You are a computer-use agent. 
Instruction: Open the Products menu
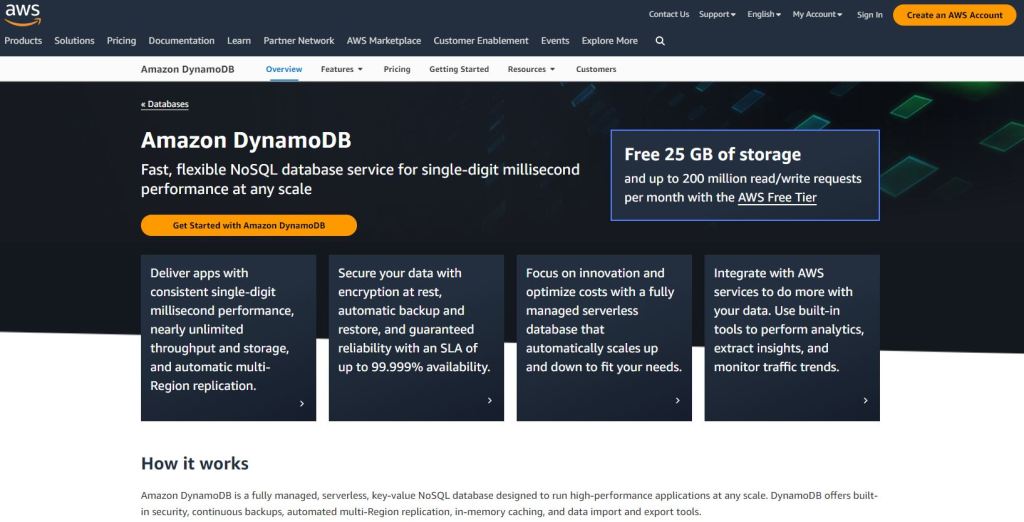pos(23,41)
